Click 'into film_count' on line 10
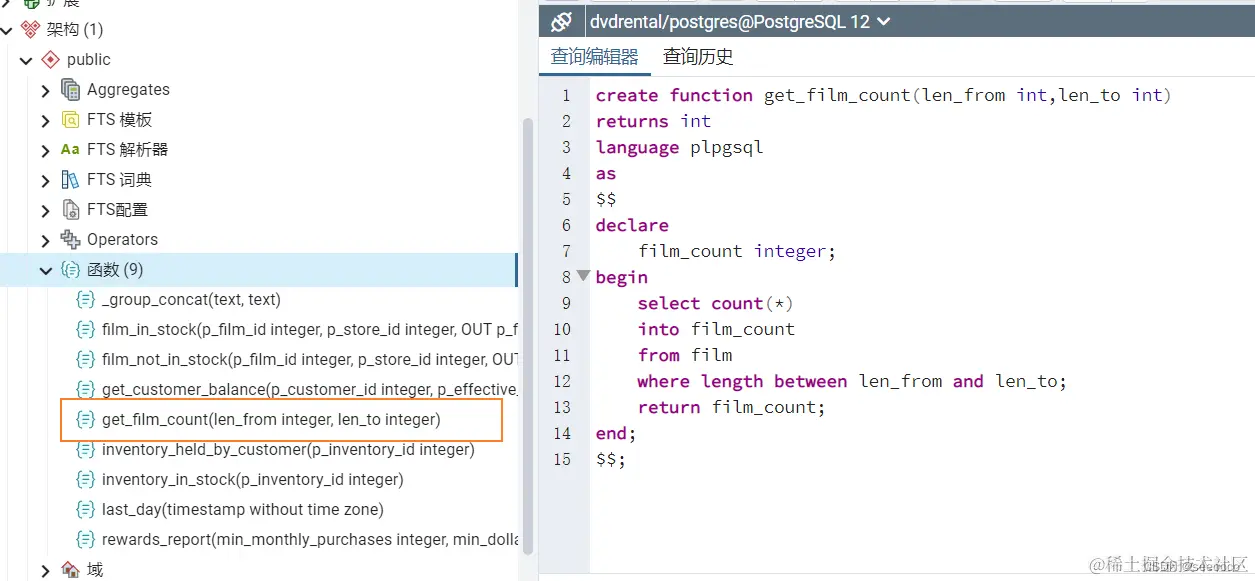Image resolution: width=1255 pixels, height=581 pixels. (716, 329)
